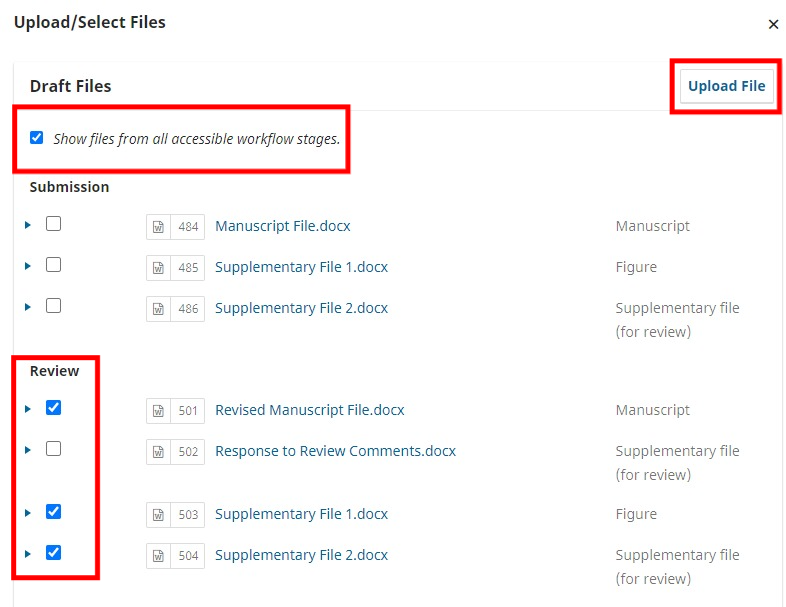Open Response to Review Comments.docx link
The image size is (786, 607).
click(335, 451)
